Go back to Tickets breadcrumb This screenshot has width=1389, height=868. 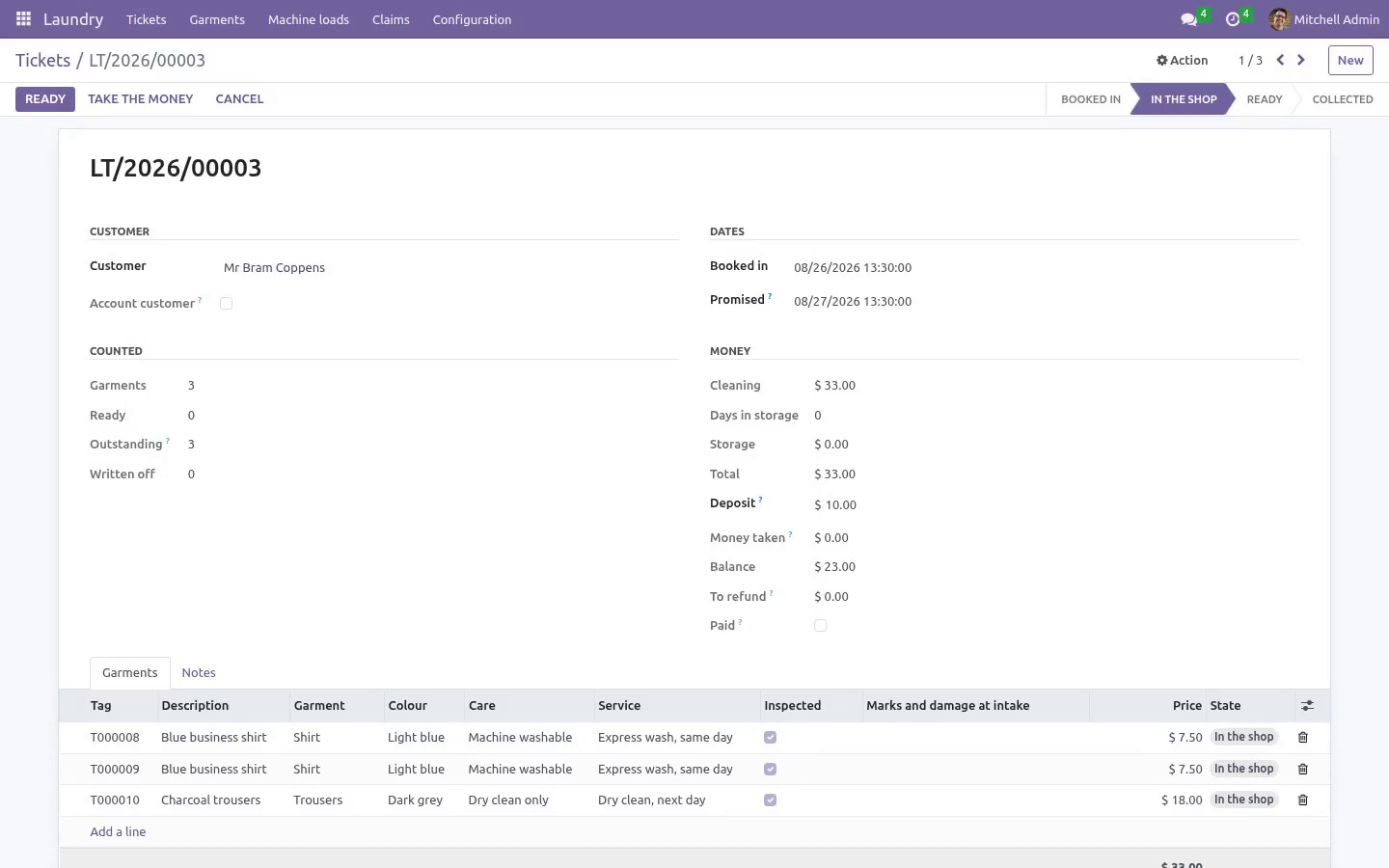[42, 61]
